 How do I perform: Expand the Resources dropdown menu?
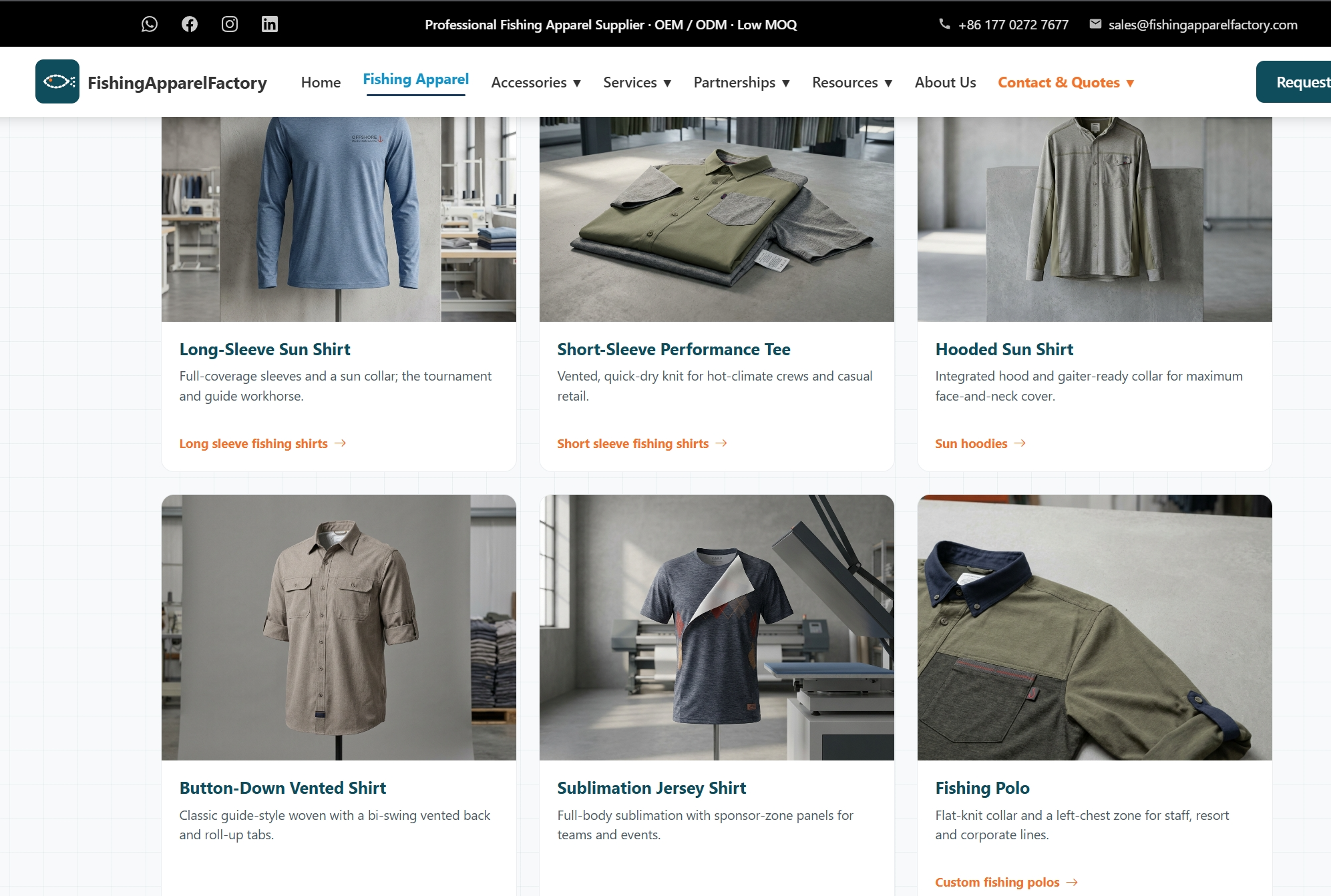[x=852, y=82]
